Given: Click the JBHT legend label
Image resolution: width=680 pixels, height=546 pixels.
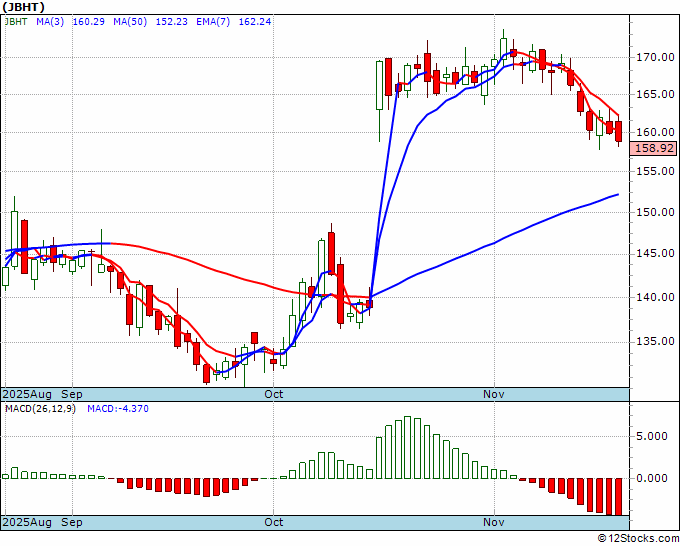Looking at the screenshot, I should (16, 21).
